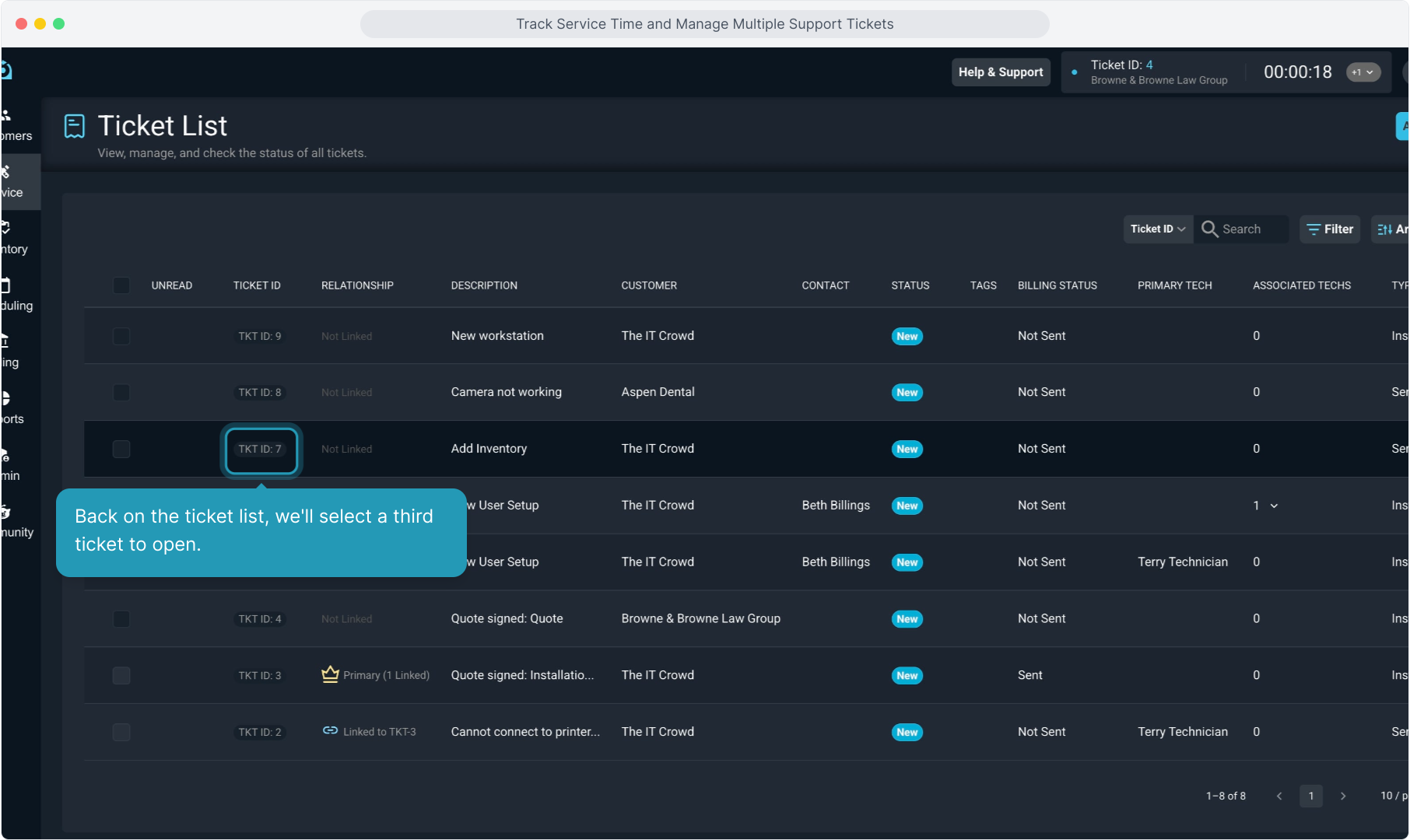Open the Reports sidebar icon
This screenshot has height=840, width=1410.
click(x=6, y=398)
